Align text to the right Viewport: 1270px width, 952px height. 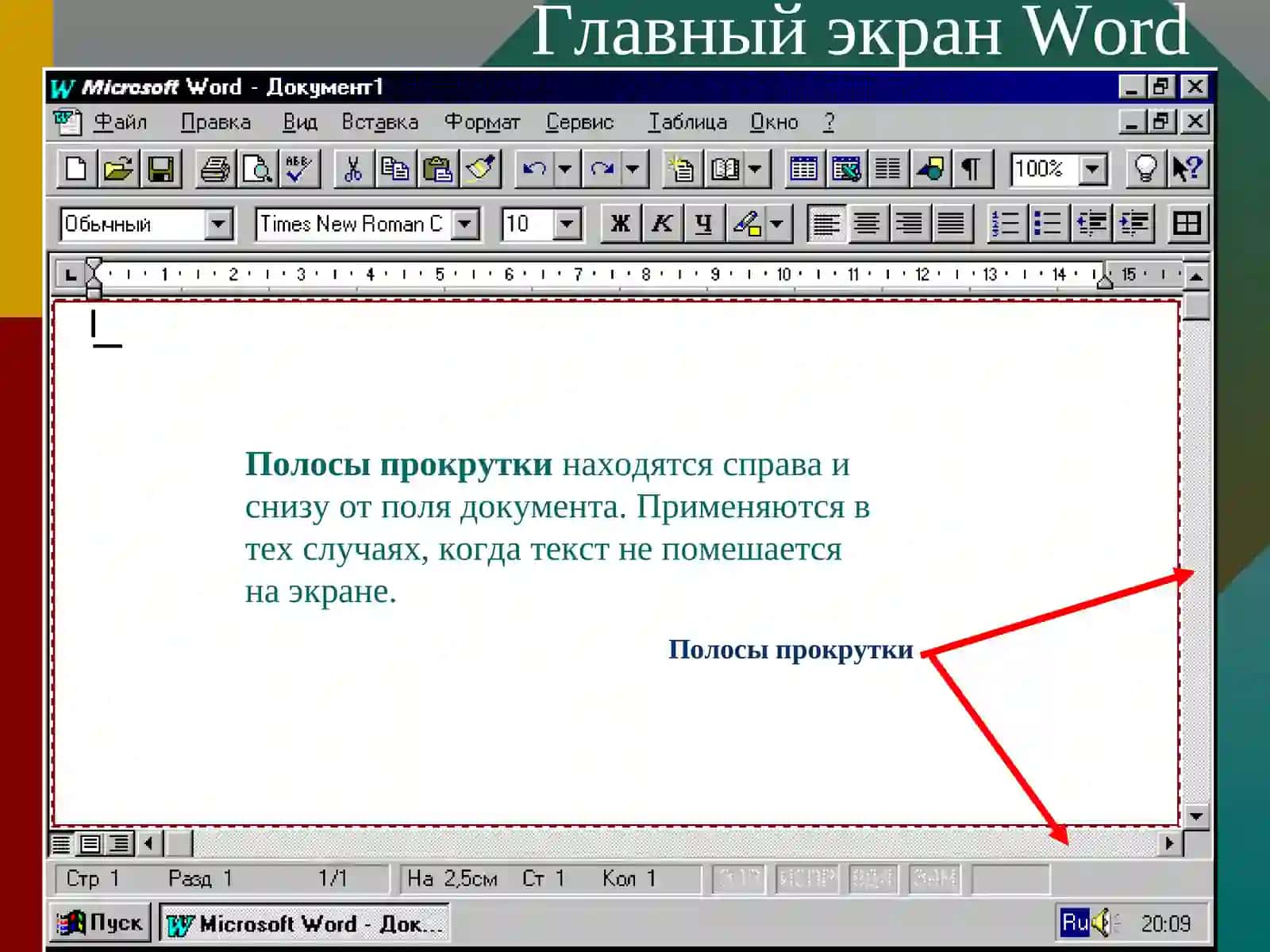910,224
